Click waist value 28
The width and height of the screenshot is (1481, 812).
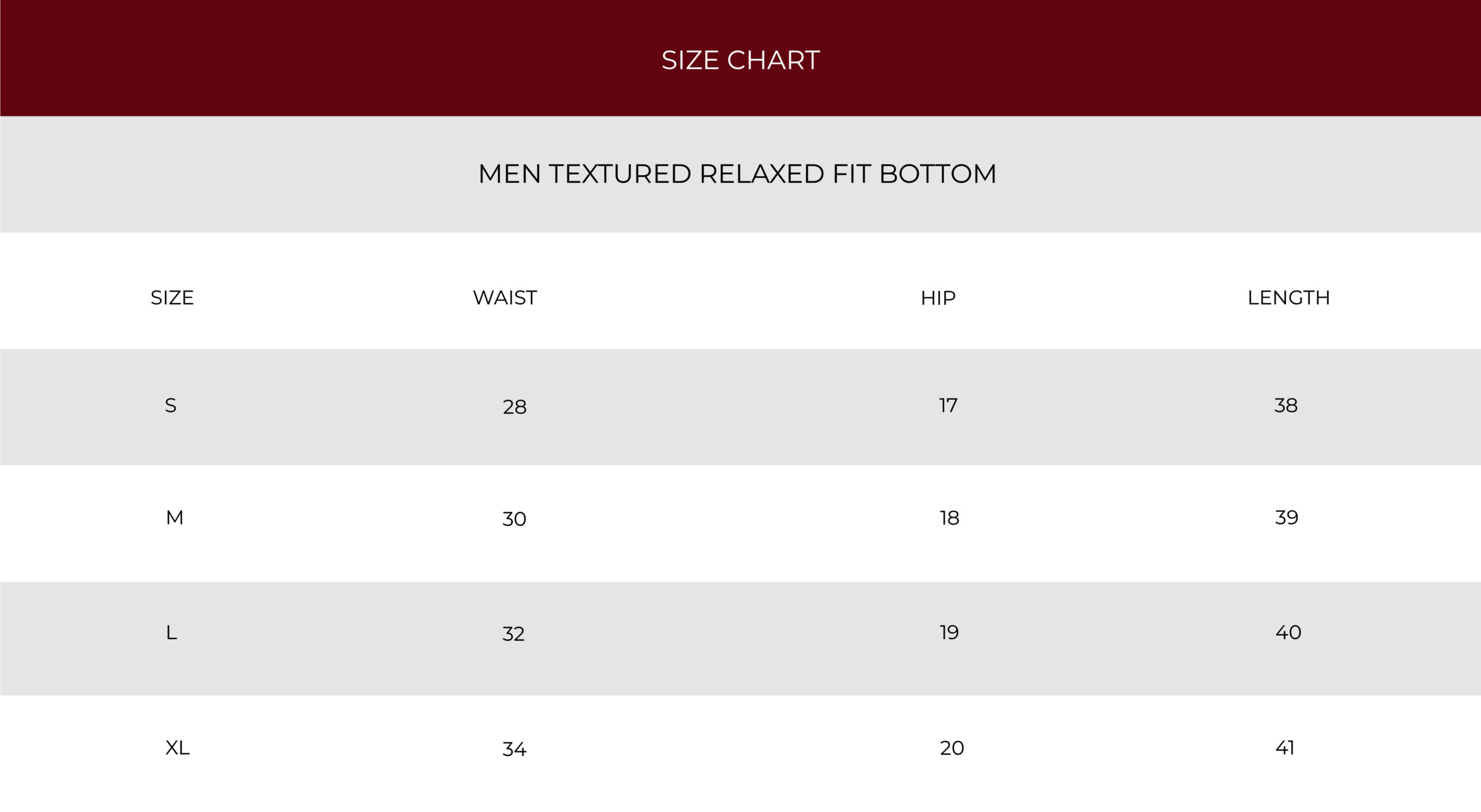point(514,407)
